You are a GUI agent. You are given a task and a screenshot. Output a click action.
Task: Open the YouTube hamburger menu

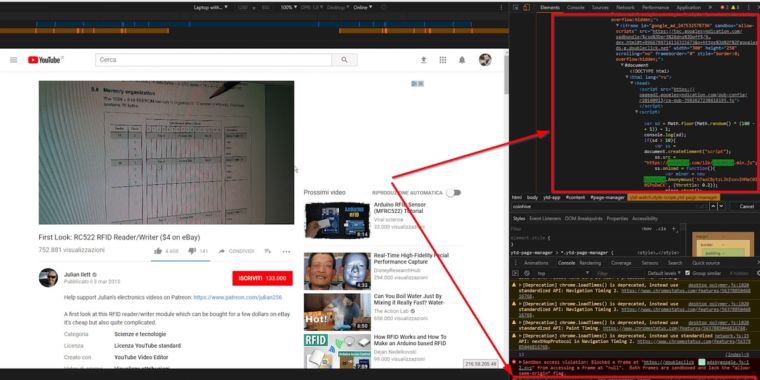[x=14, y=60]
